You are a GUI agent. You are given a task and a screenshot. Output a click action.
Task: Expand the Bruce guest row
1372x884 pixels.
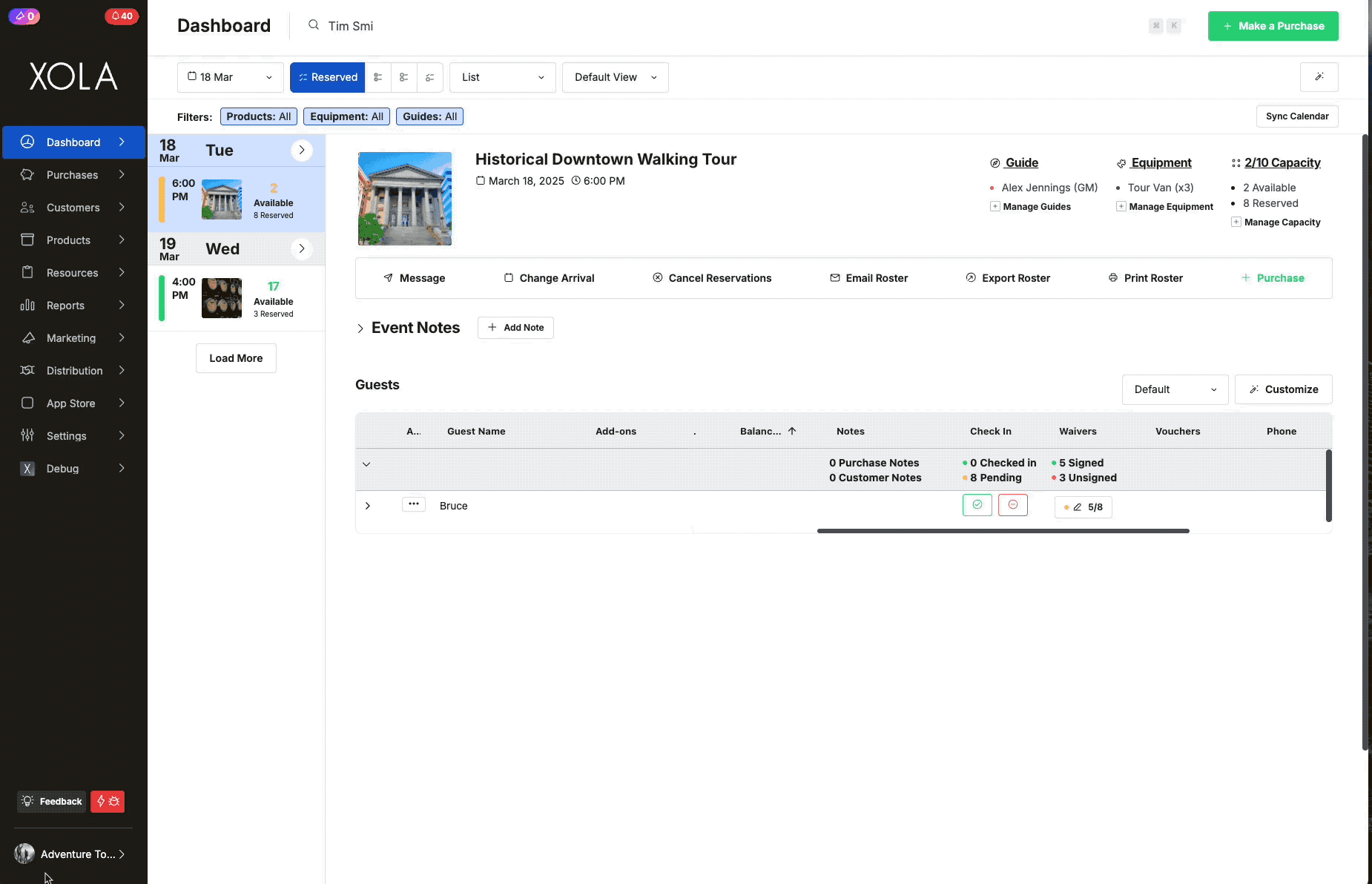click(368, 506)
